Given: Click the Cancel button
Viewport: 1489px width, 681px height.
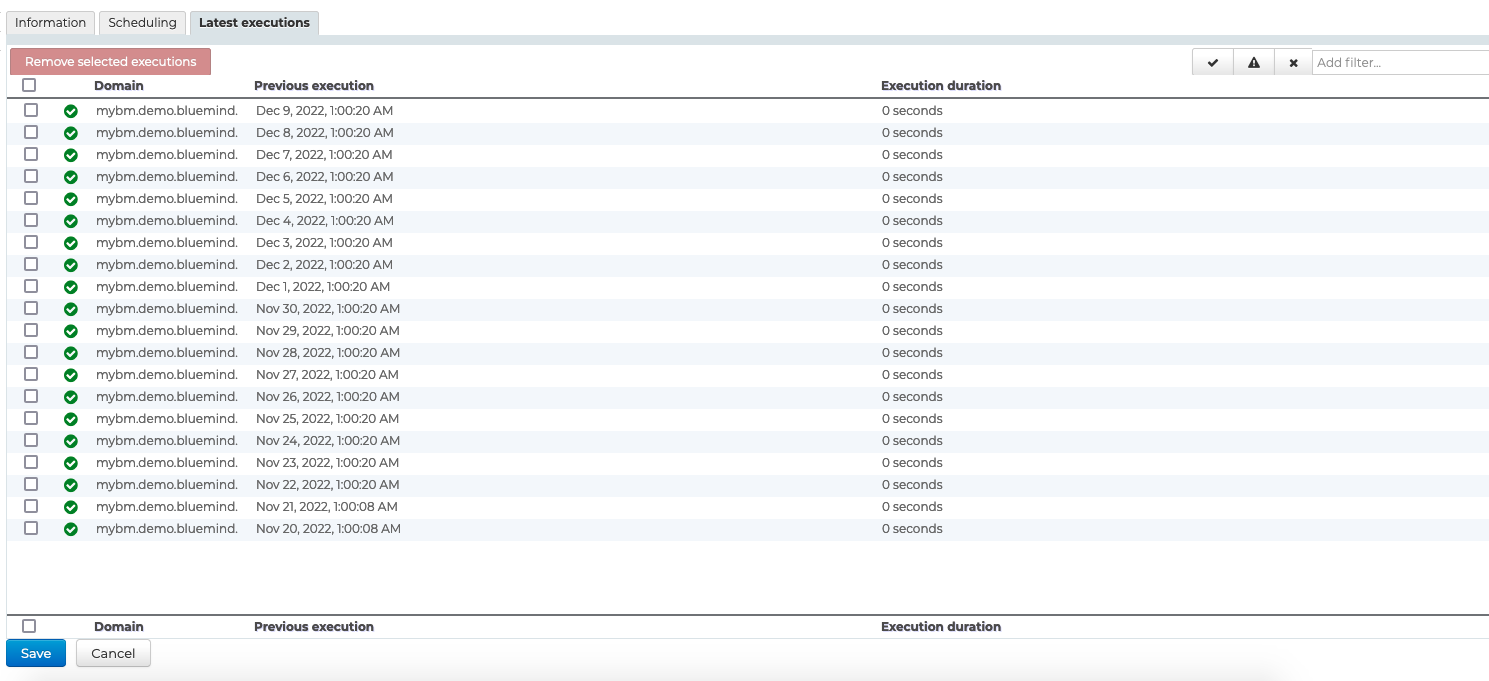Looking at the screenshot, I should point(113,653).
